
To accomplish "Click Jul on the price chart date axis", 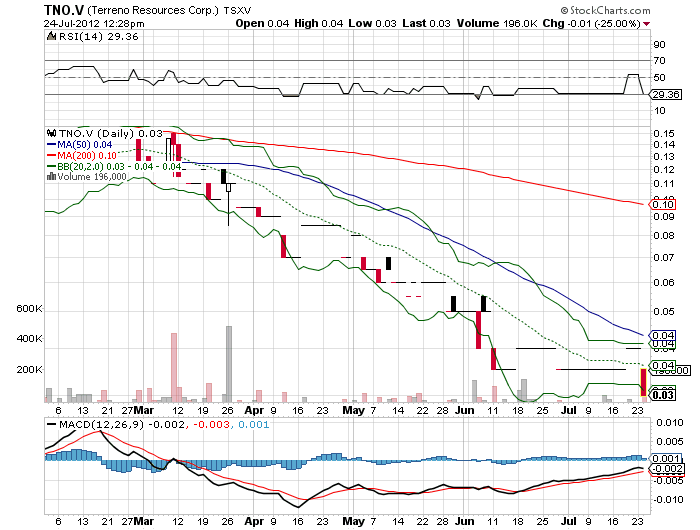I will click(568, 410).
